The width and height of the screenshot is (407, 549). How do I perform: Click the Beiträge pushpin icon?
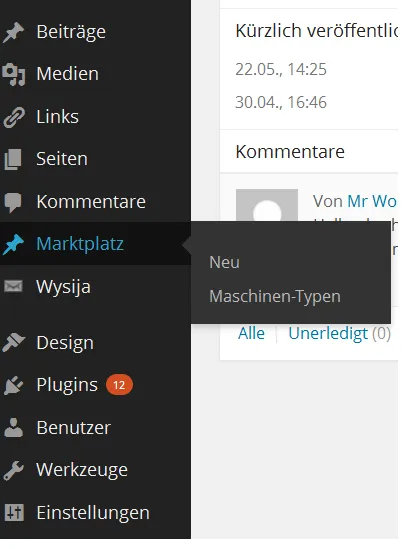point(13,32)
